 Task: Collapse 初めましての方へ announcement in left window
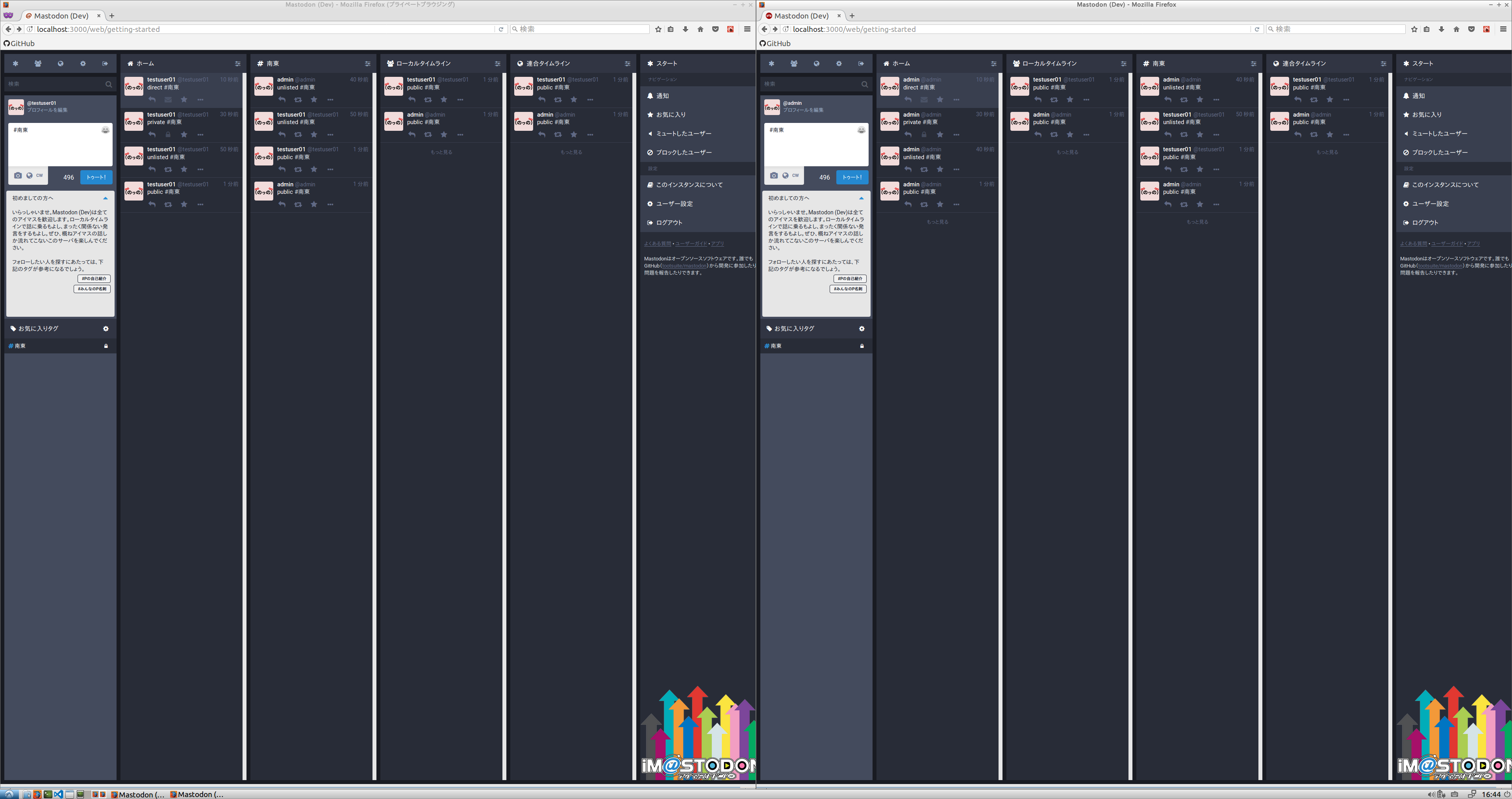pyautogui.click(x=105, y=198)
